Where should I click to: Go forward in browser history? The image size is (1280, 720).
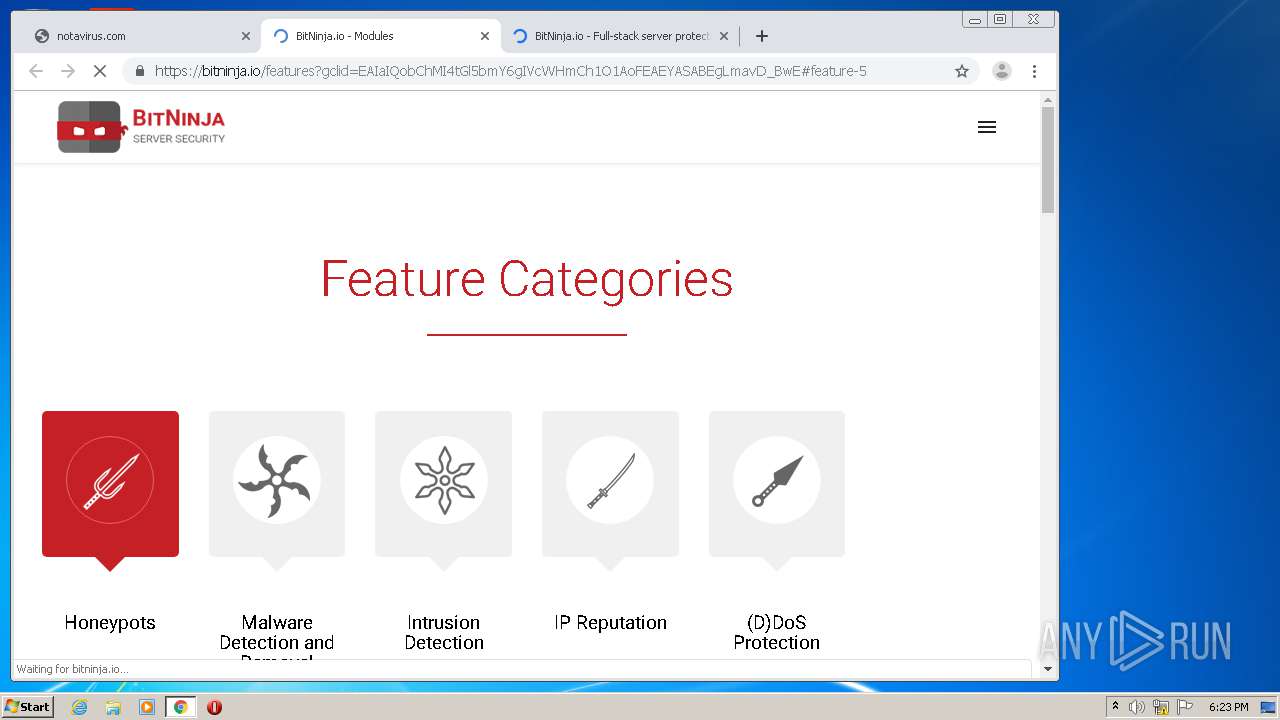[68, 71]
